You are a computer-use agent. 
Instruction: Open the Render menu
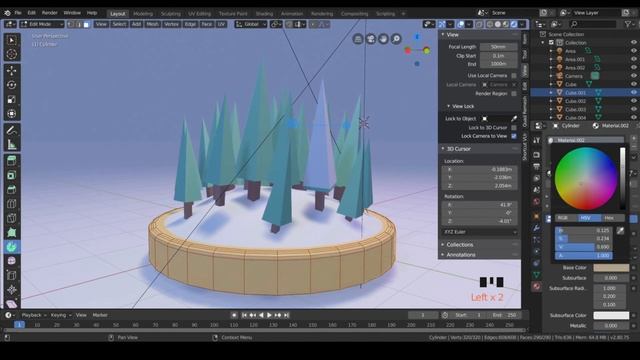50,13
